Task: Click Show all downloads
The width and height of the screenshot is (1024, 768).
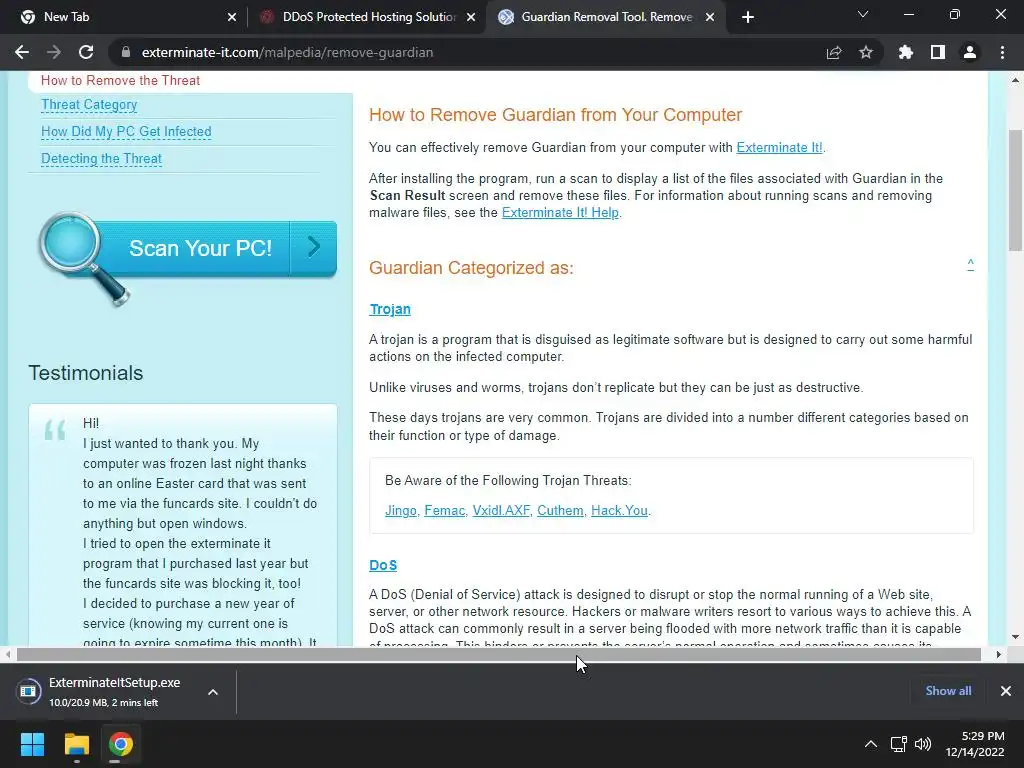Action: [948, 691]
